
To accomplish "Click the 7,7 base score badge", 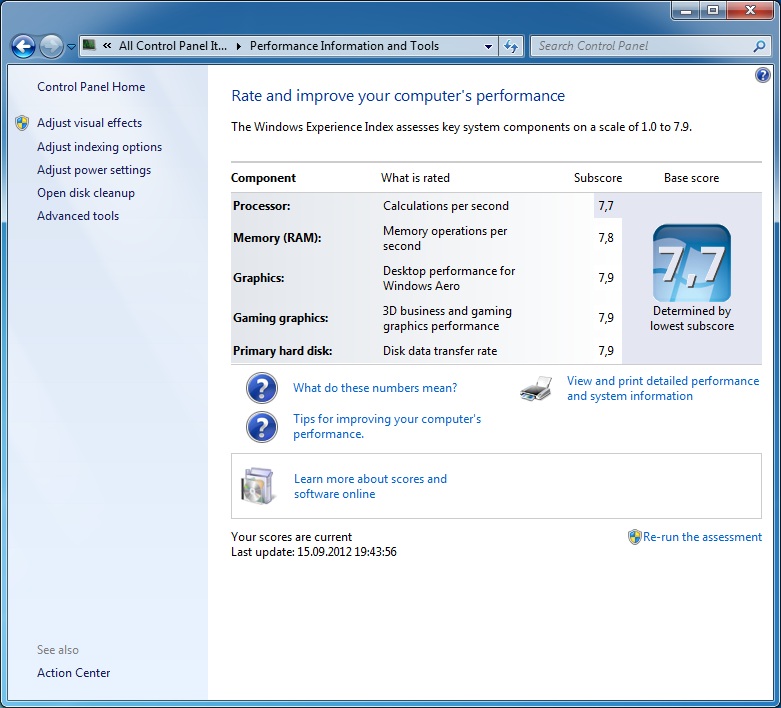I will click(692, 263).
